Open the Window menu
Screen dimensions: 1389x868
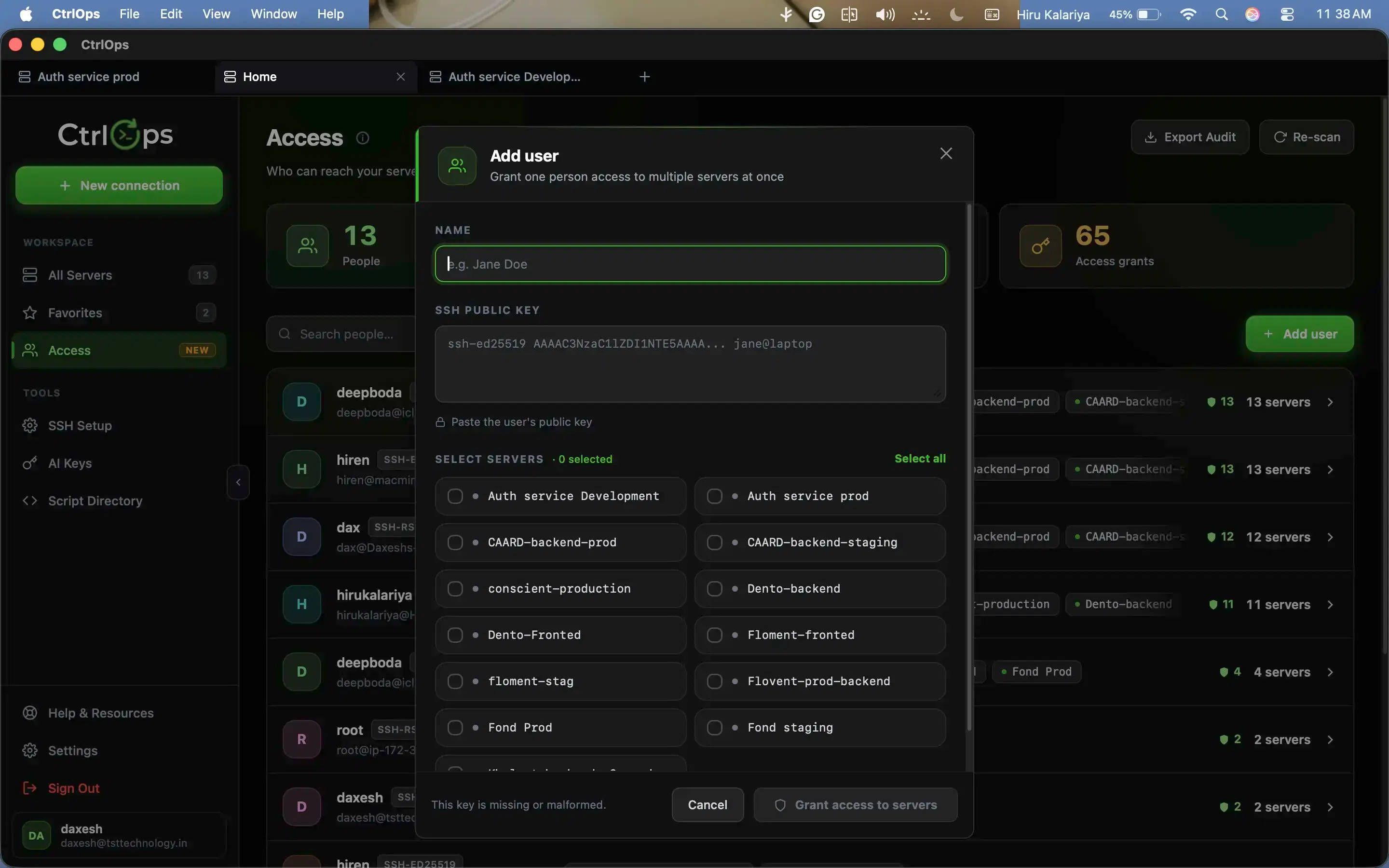pos(274,14)
